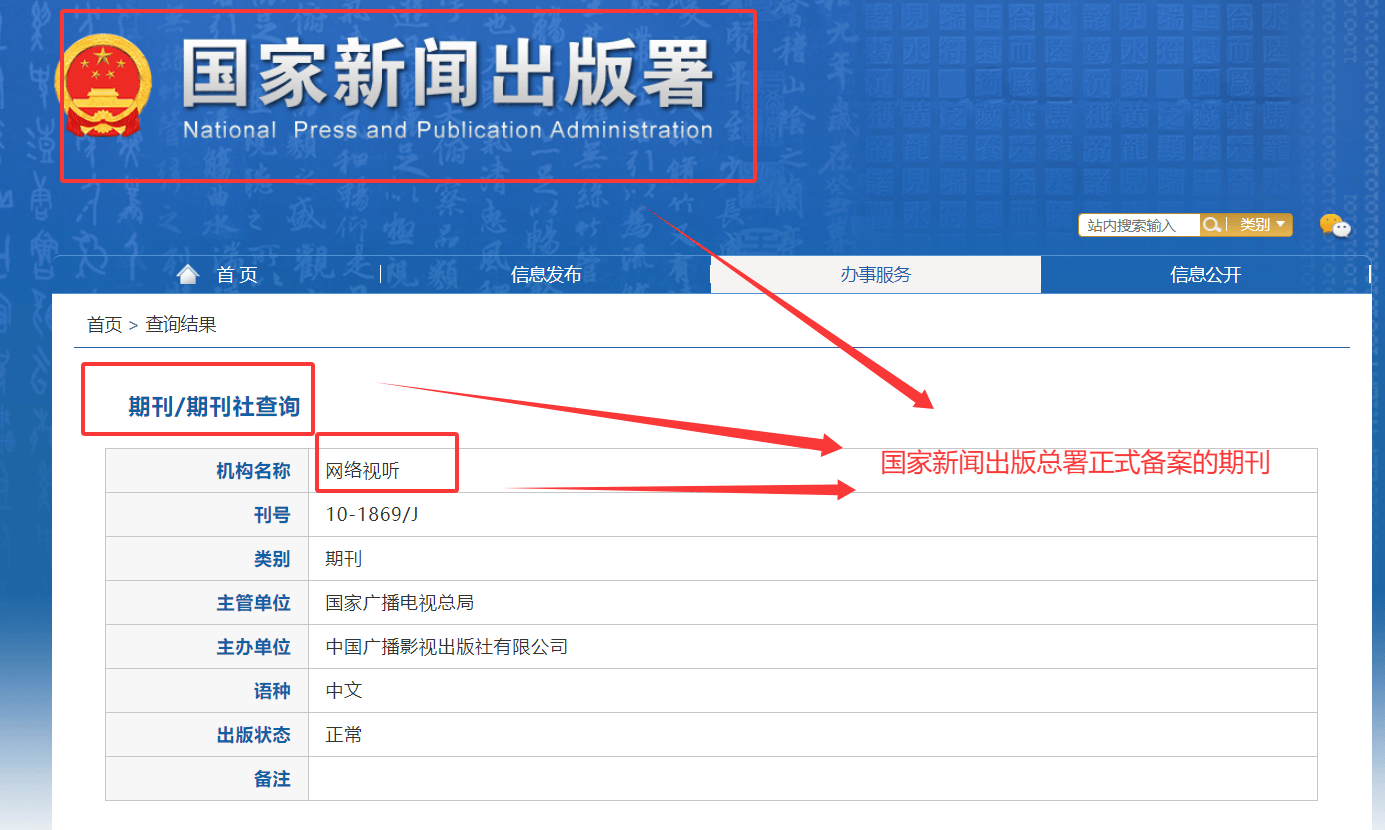Focus the 站内搜索输入 search field
This screenshot has height=830, width=1385.
point(1139,225)
